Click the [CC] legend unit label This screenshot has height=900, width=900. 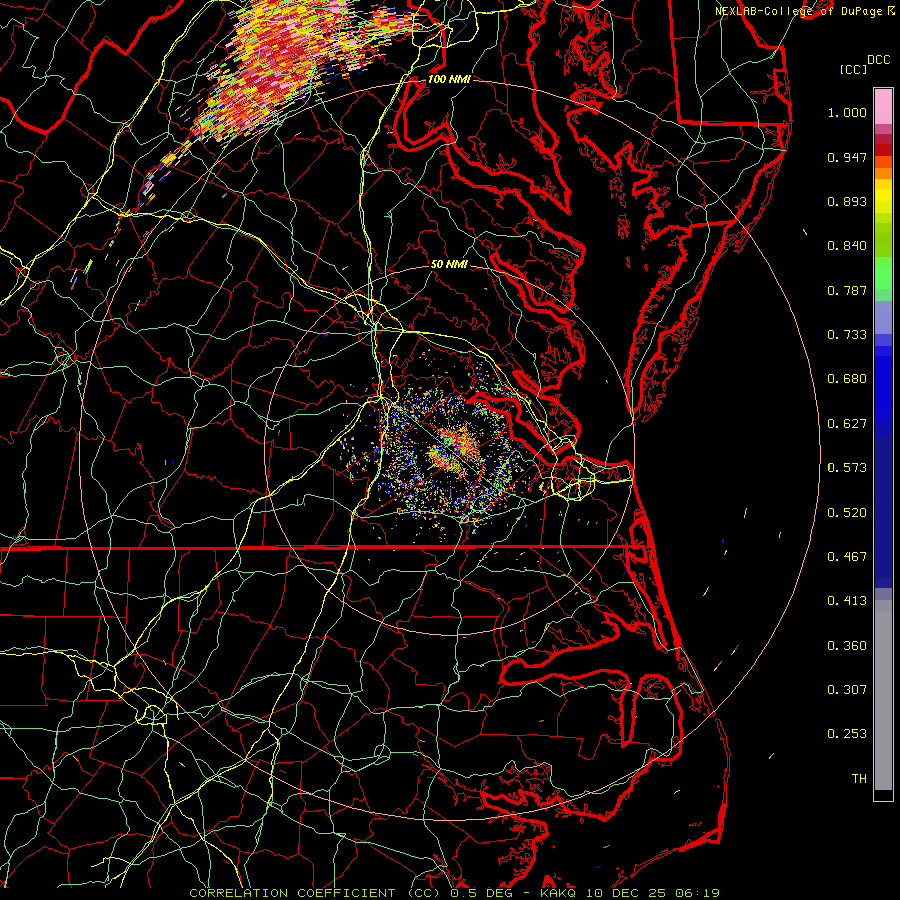pyautogui.click(x=853, y=69)
